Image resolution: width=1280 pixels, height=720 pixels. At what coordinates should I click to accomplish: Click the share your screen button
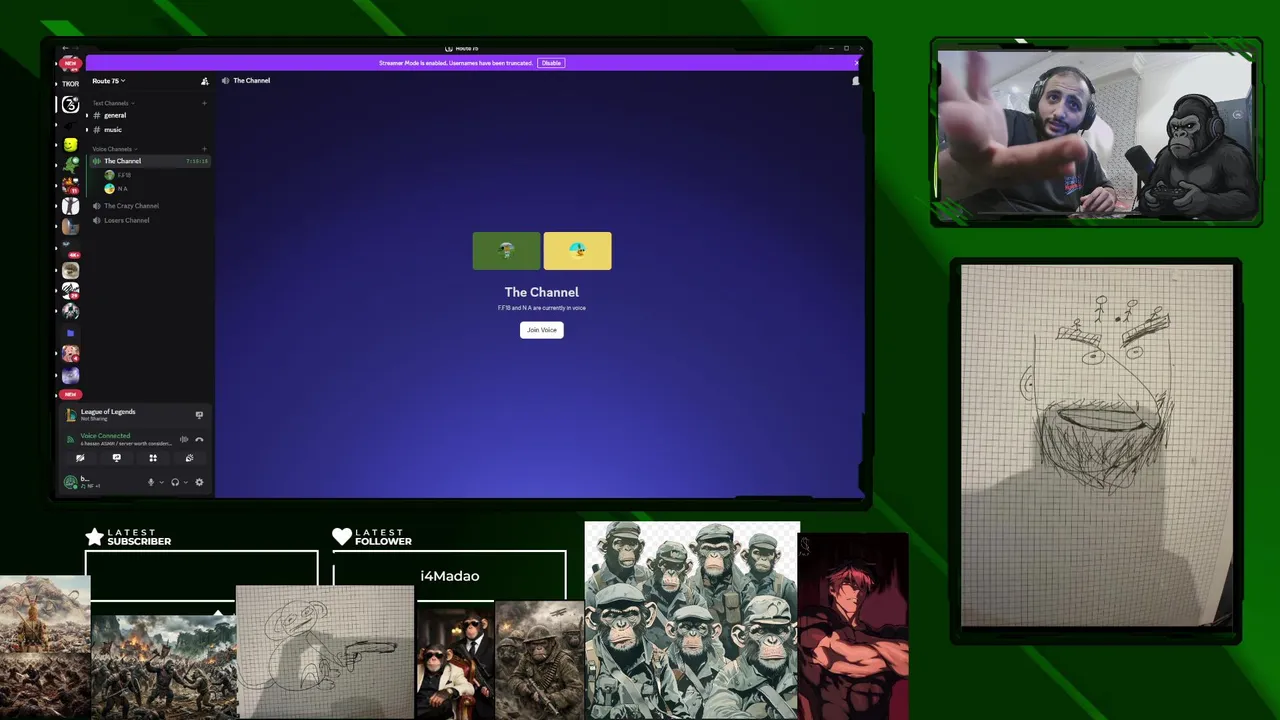coord(116,458)
